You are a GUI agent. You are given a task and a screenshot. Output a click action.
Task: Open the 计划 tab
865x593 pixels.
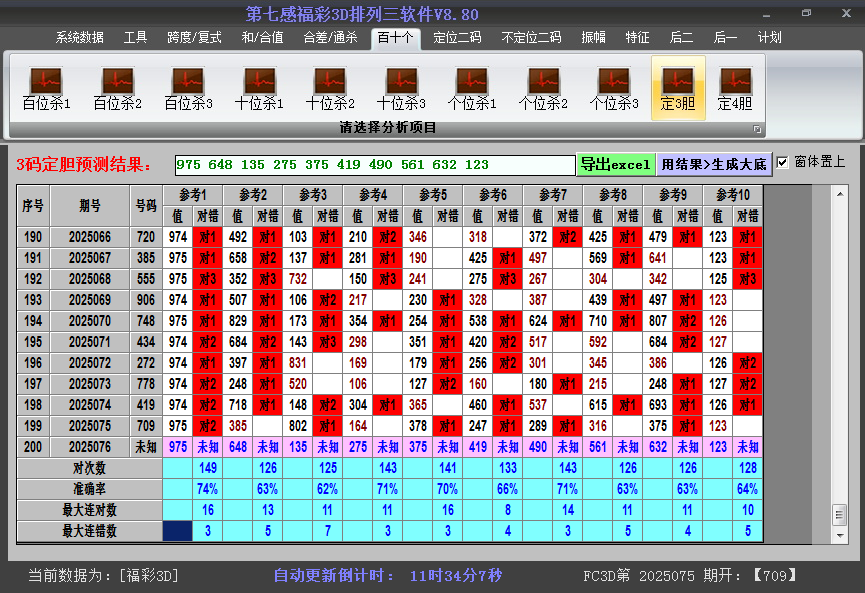click(x=770, y=38)
